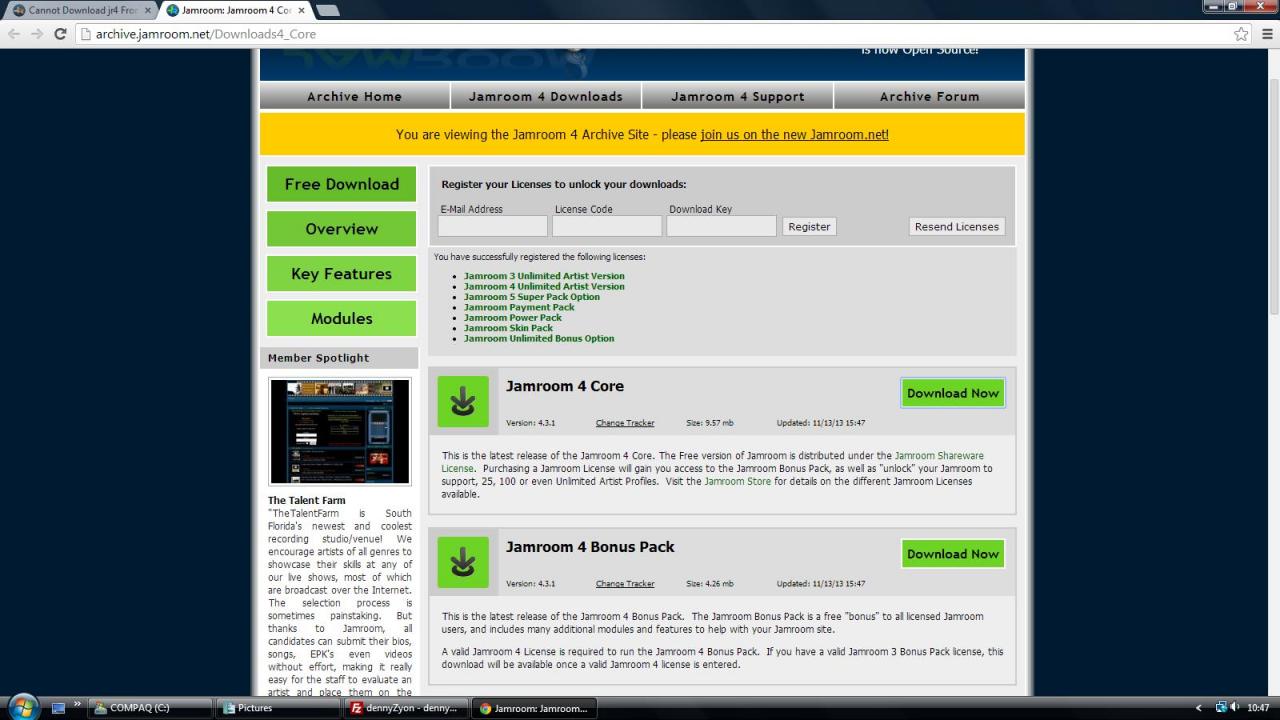Click the Jamroom 4 Bonus Pack download icon
The width and height of the screenshot is (1280, 720).
click(462, 562)
